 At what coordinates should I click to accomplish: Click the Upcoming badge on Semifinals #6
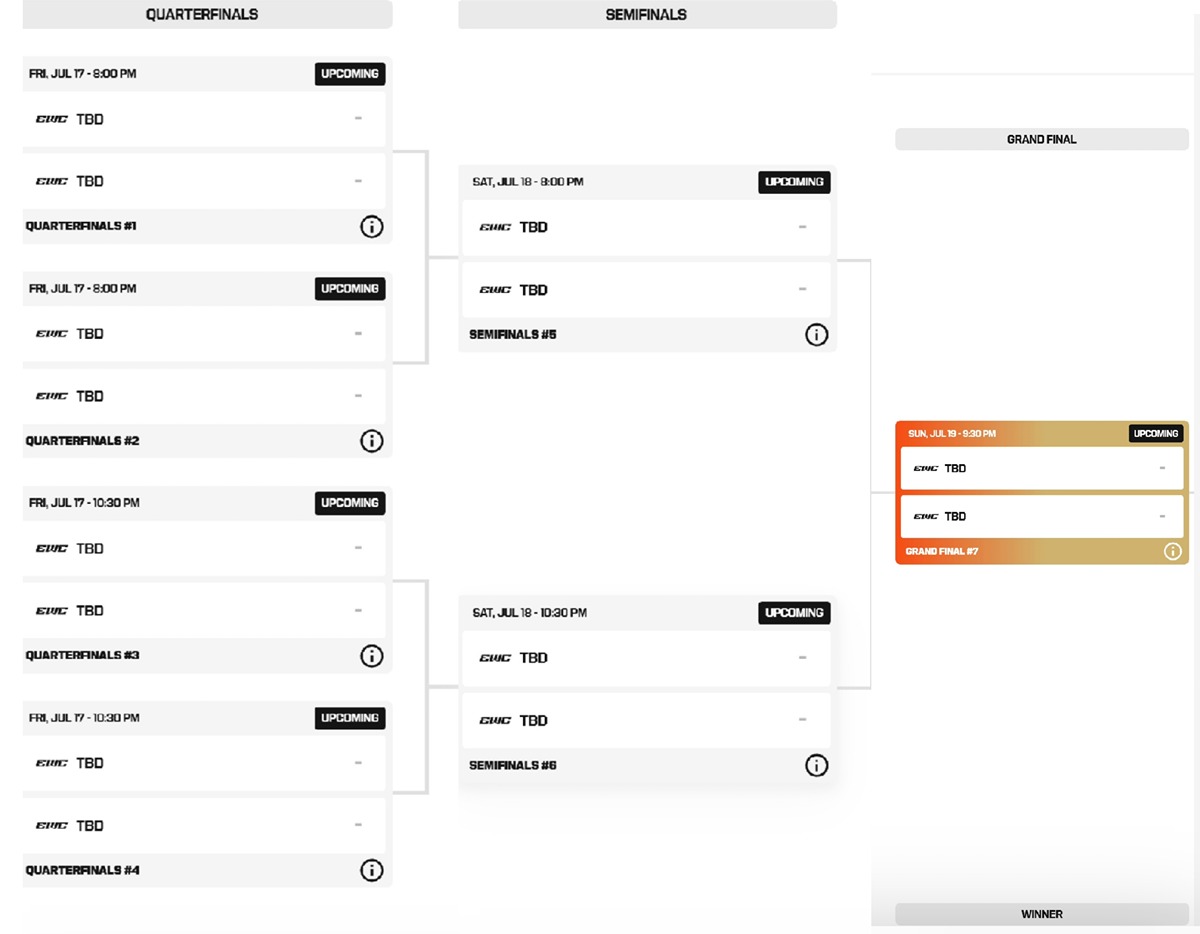point(794,613)
